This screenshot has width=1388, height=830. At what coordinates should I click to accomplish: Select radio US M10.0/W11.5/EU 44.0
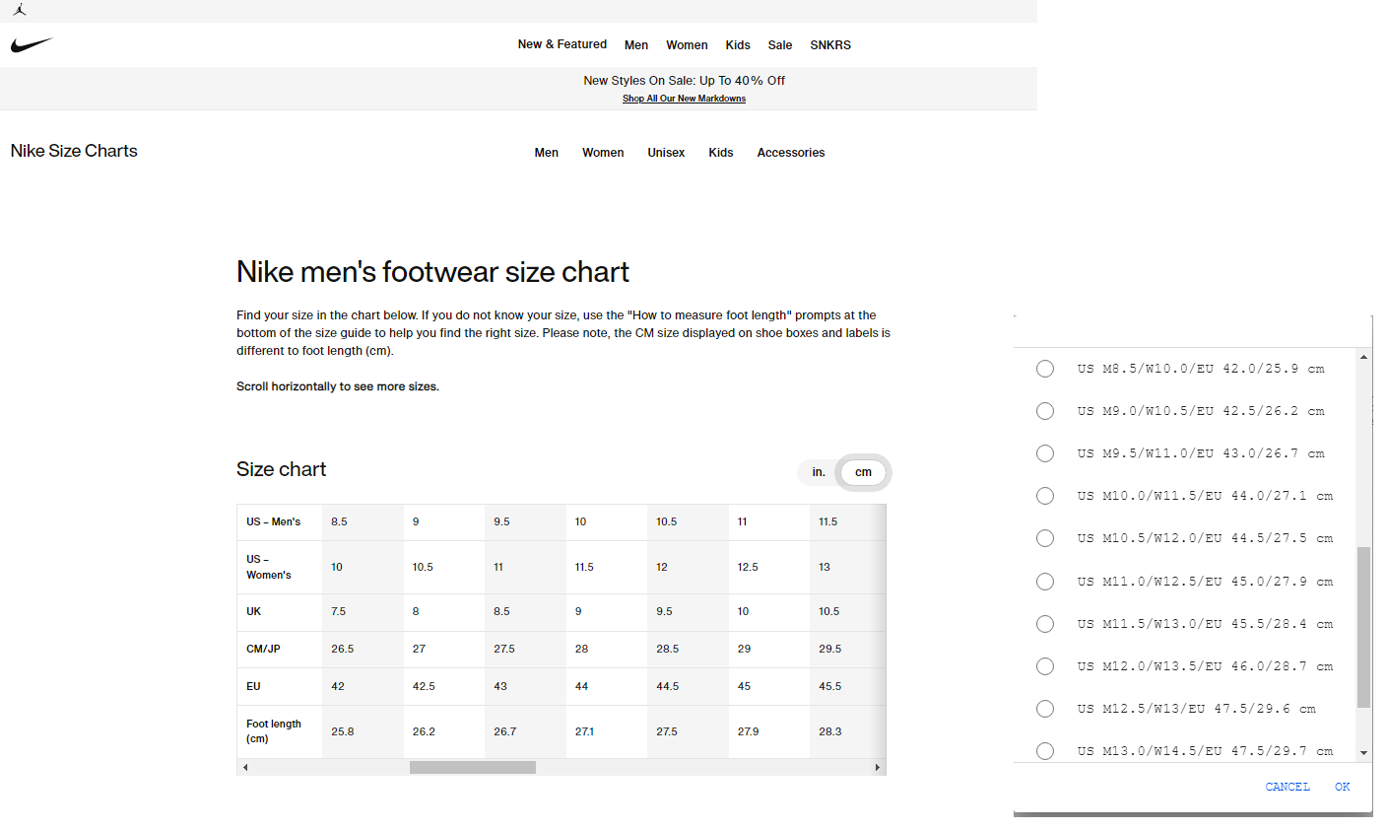pyautogui.click(x=1045, y=496)
